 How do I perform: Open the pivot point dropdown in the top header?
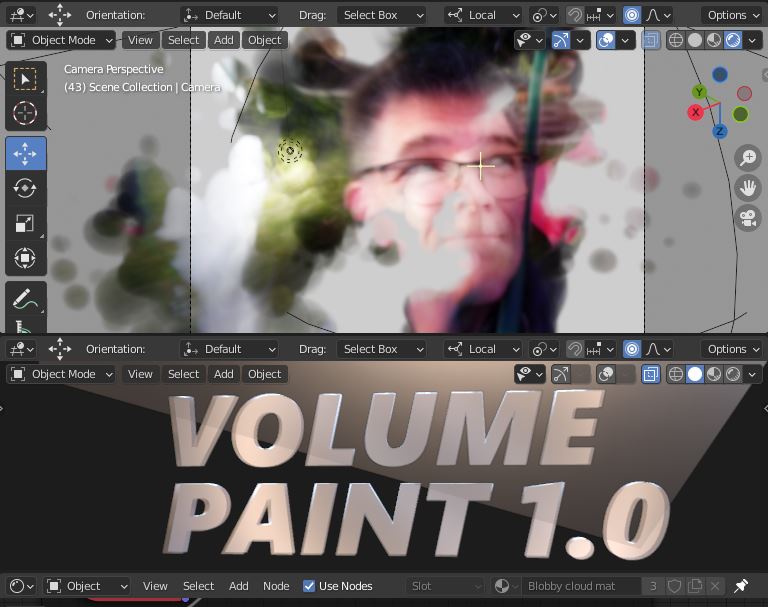(544, 16)
